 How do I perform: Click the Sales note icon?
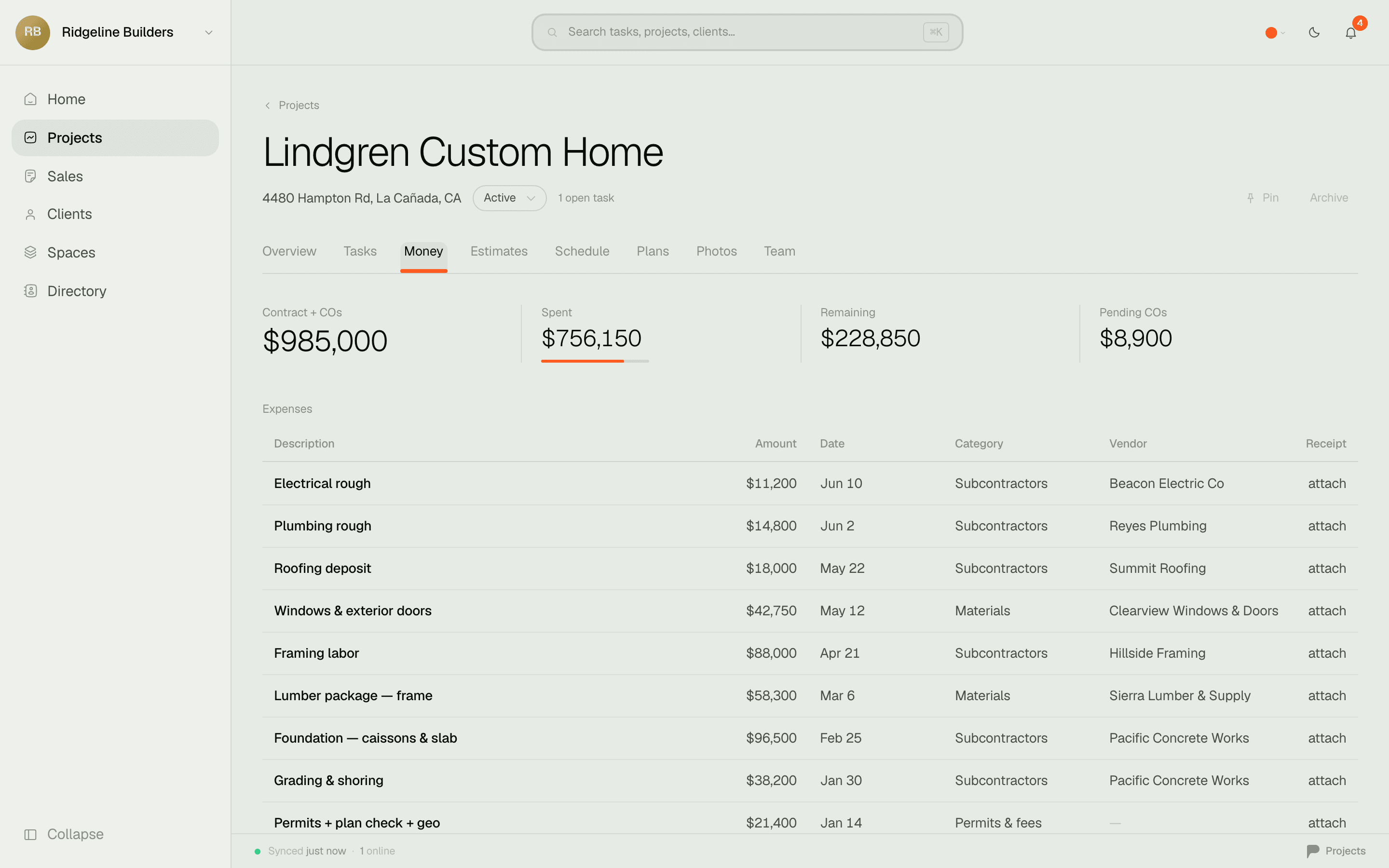click(30, 176)
